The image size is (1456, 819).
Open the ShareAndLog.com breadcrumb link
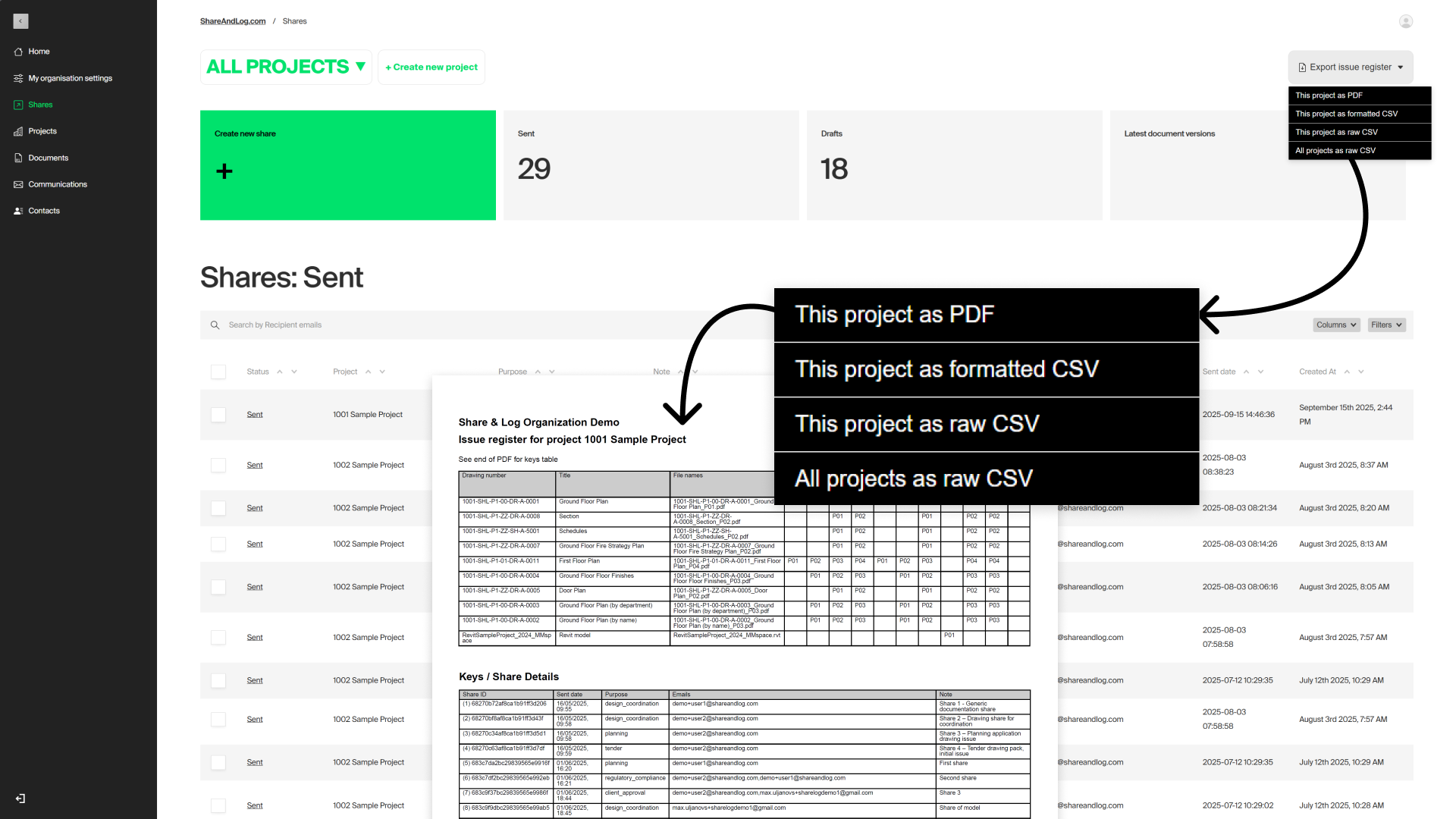(x=233, y=20)
